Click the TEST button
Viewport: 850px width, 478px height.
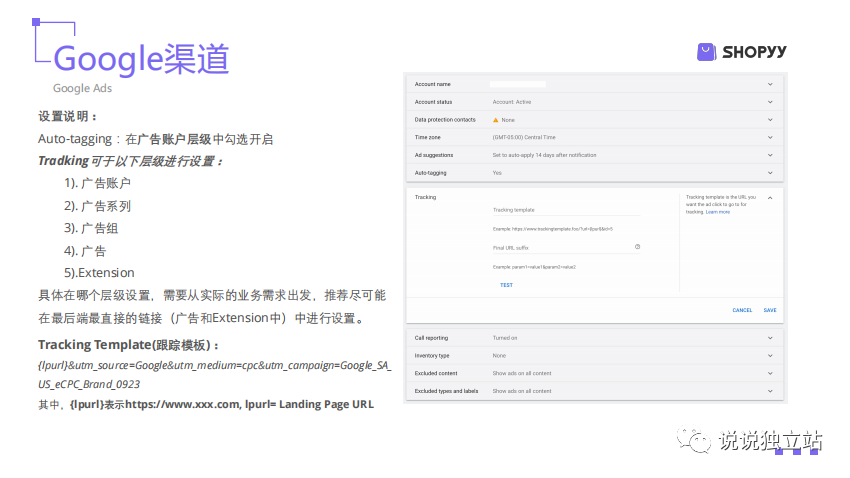pyautogui.click(x=506, y=285)
